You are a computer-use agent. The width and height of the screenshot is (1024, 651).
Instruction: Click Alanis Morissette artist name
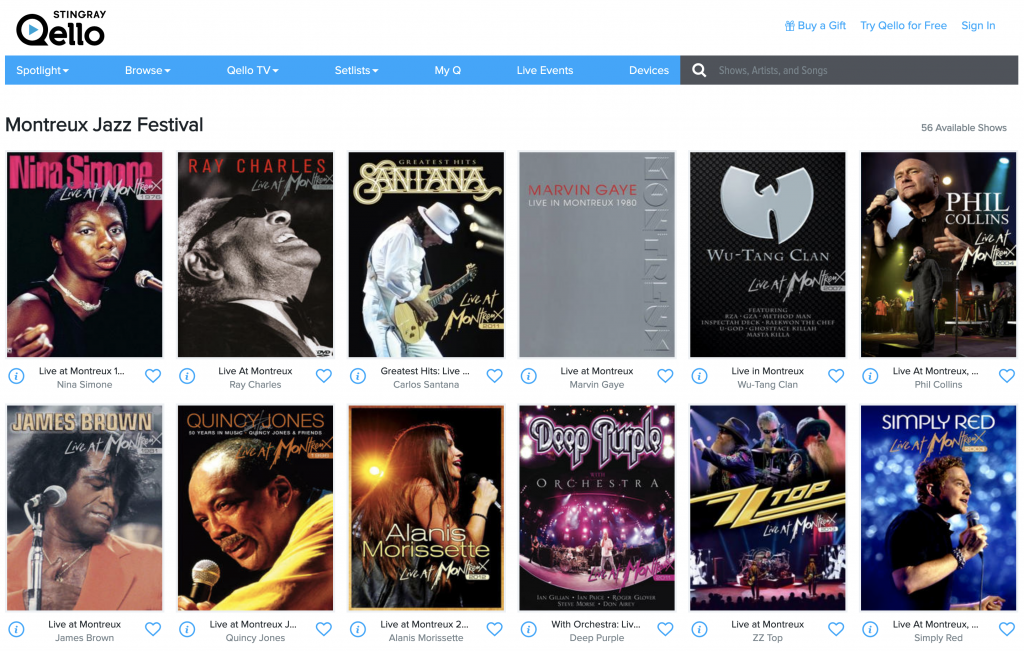point(426,638)
